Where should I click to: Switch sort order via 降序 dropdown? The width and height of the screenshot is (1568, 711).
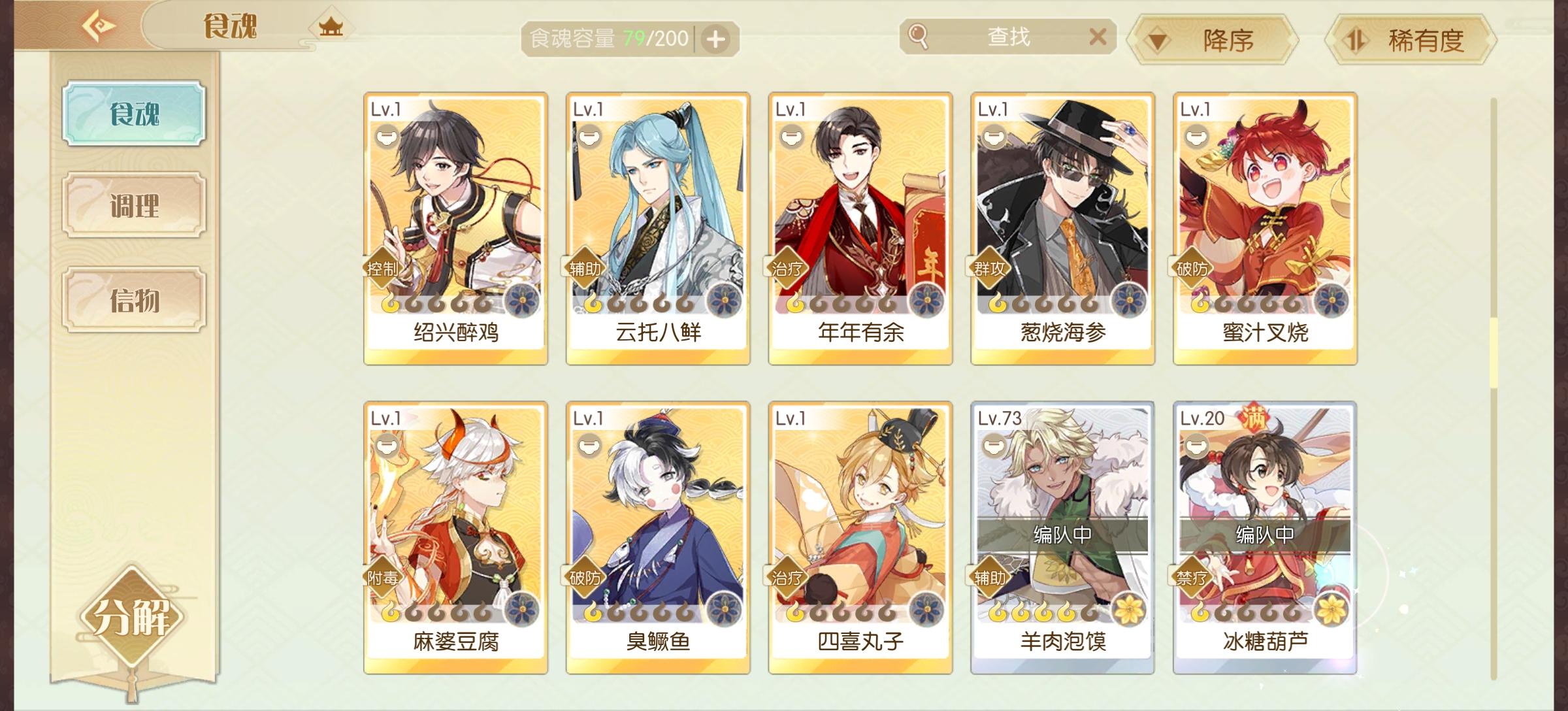[x=1214, y=41]
